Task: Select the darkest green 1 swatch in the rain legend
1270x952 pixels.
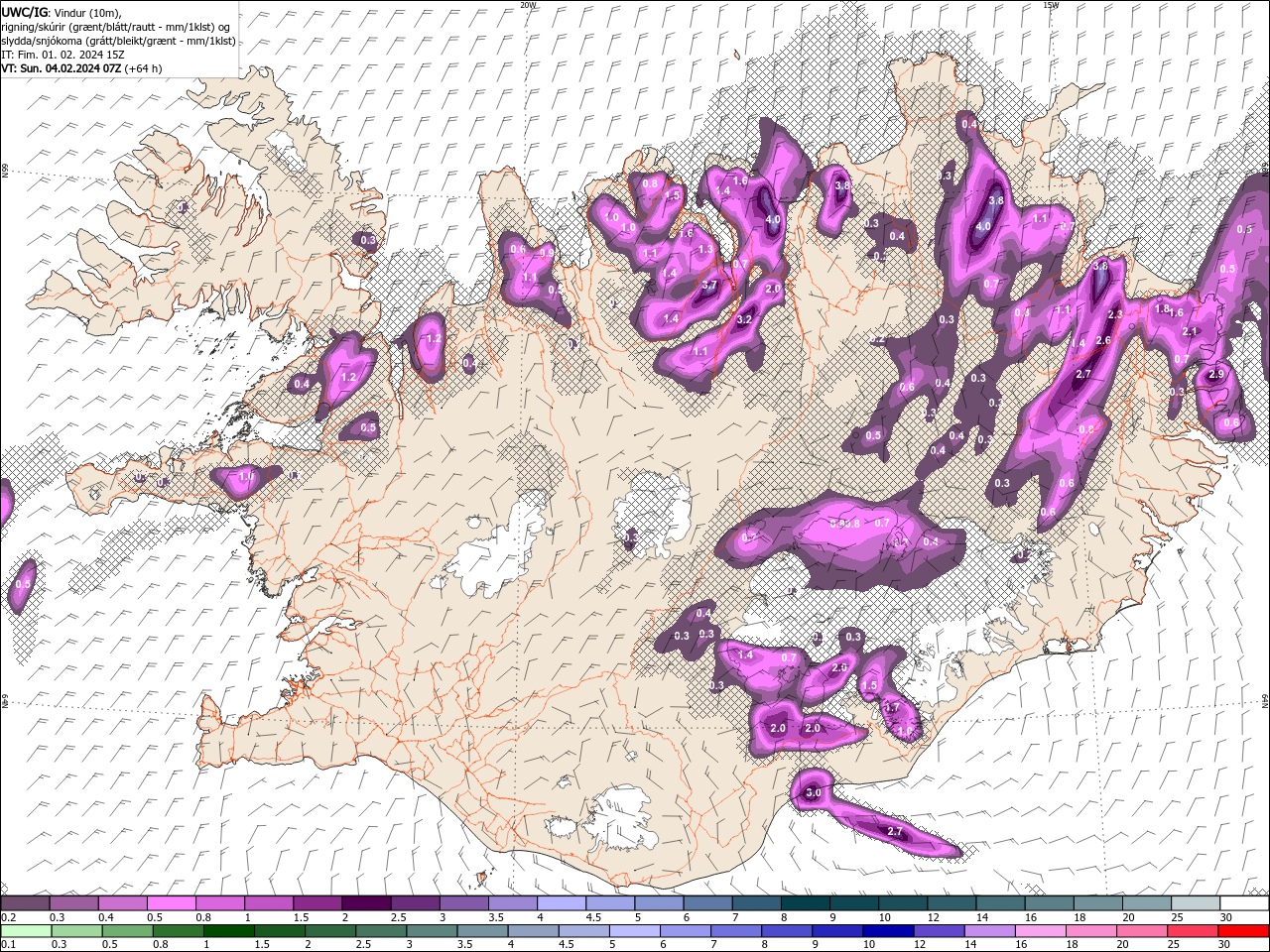Action: (x=229, y=931)
